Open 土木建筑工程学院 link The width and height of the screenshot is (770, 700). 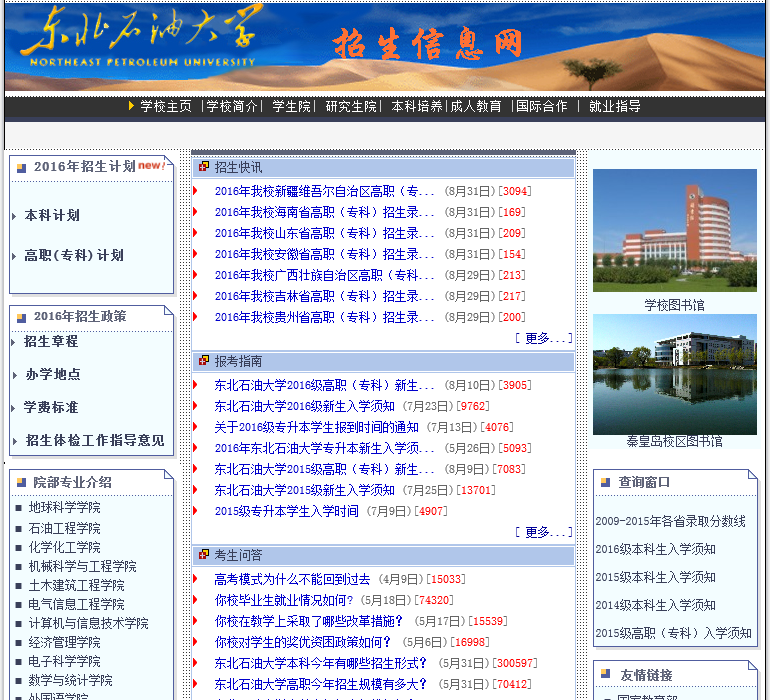(77, 586)
